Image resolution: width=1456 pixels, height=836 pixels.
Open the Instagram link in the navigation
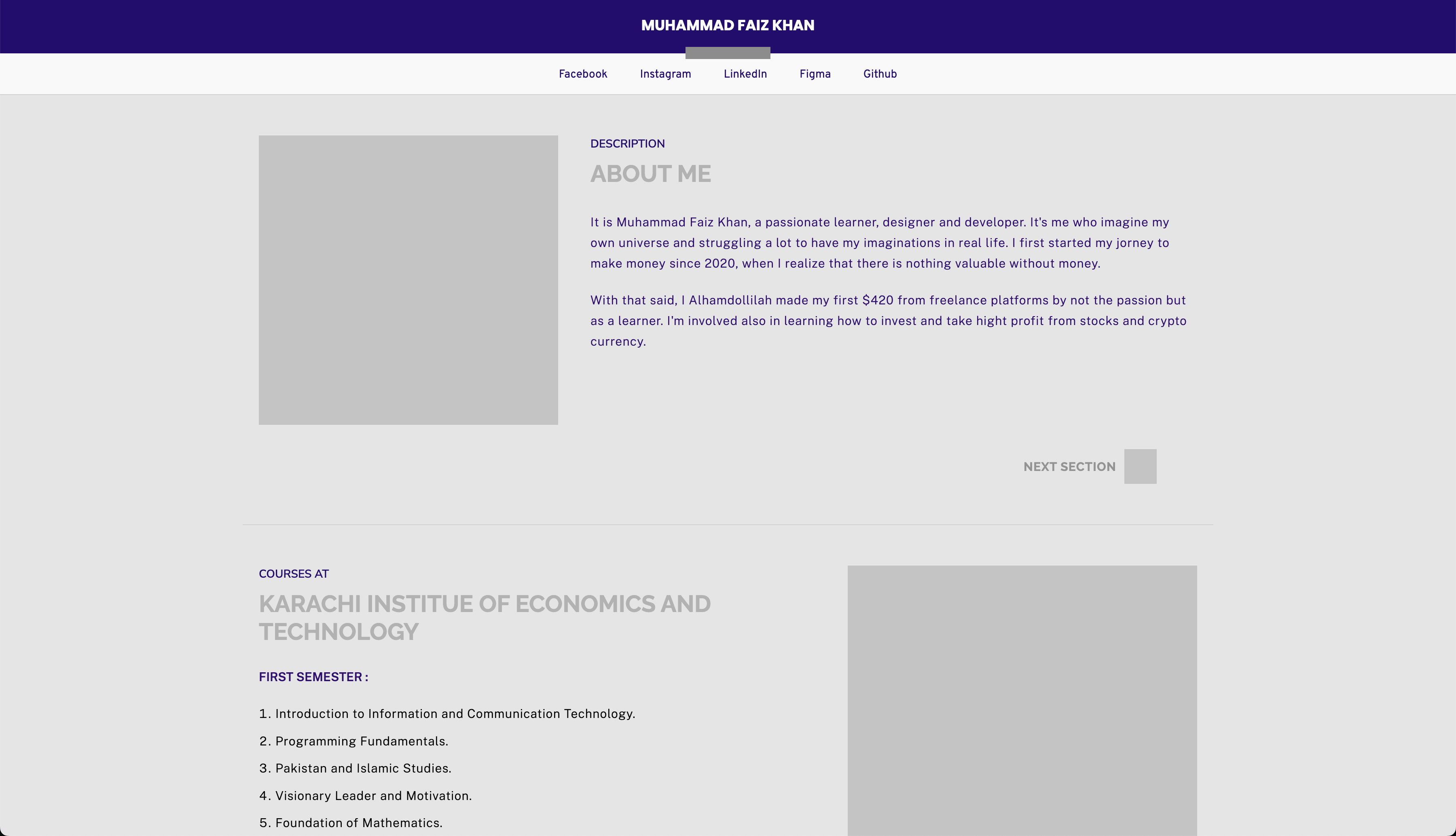coord(665,74)
